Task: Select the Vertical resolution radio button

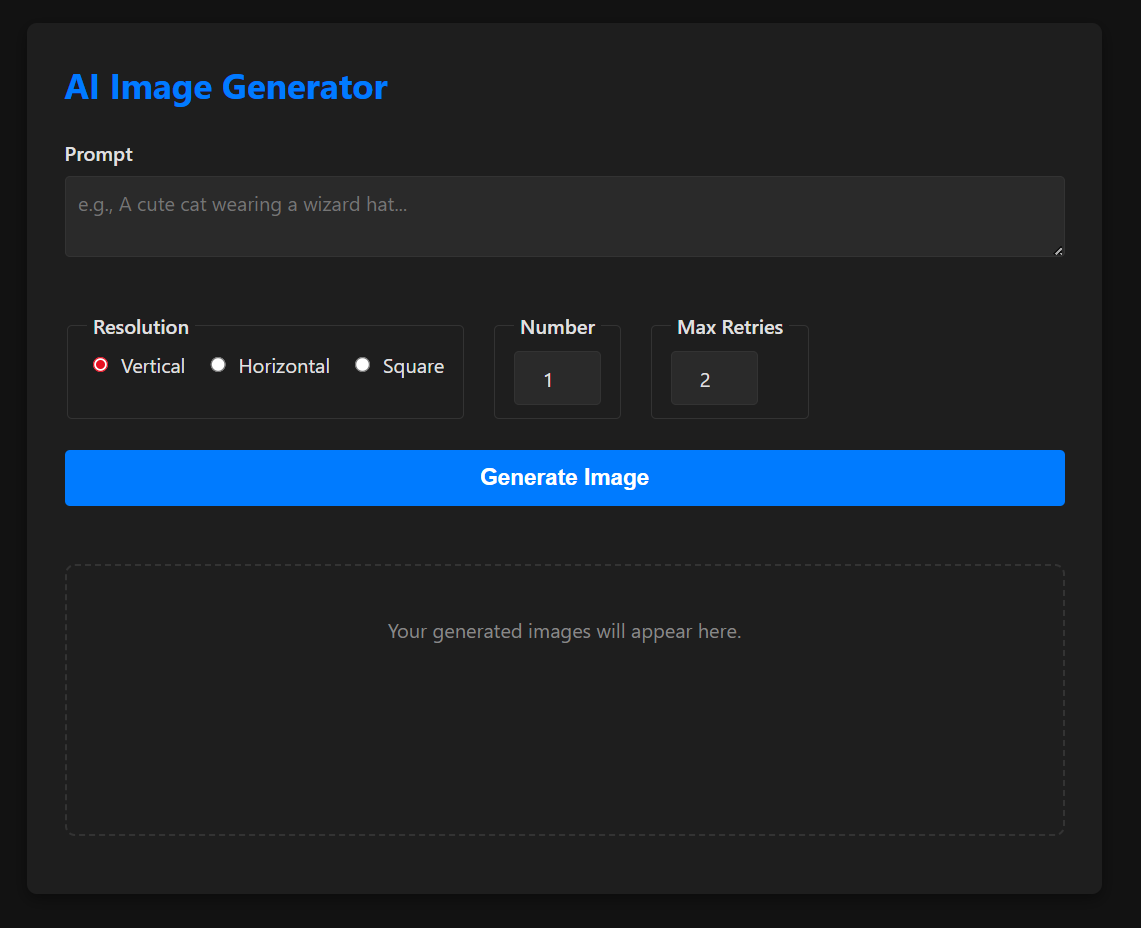Action: pyautogui.click(x=100, y=365)
